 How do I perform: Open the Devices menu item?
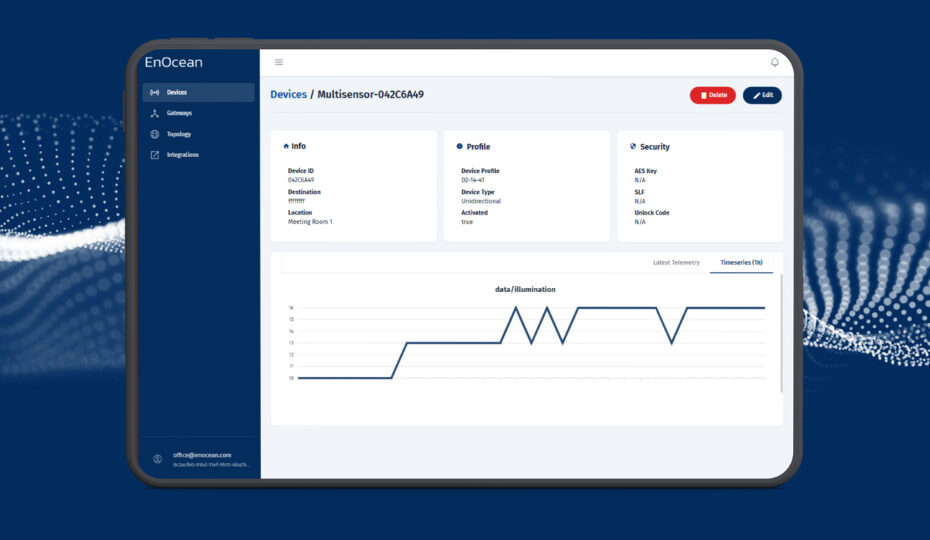pos(198,93)
